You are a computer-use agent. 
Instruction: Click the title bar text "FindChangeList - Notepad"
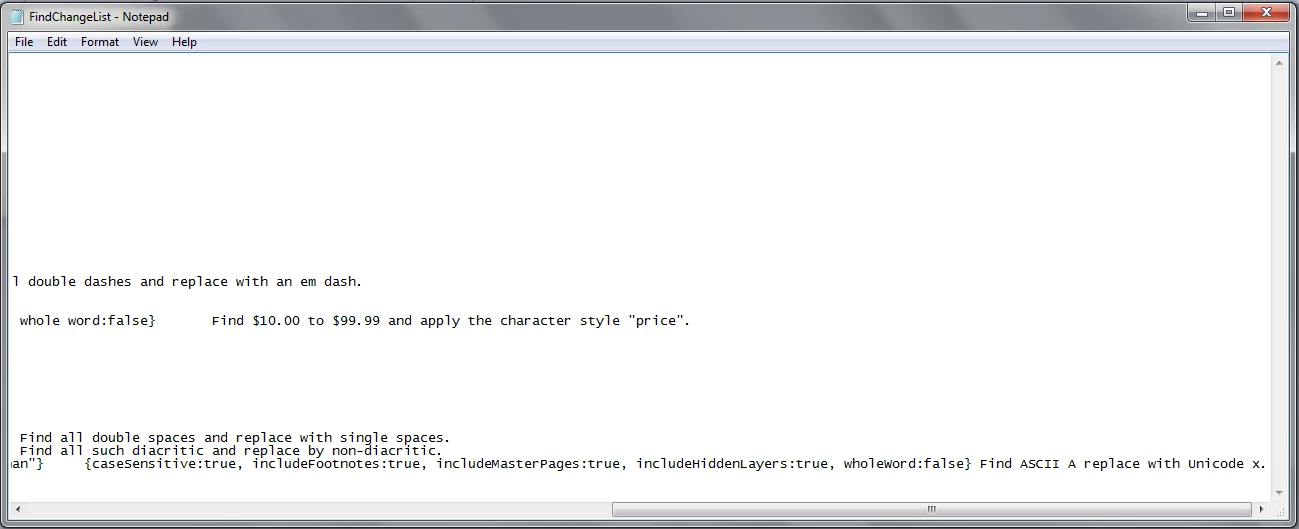[101, 16]
